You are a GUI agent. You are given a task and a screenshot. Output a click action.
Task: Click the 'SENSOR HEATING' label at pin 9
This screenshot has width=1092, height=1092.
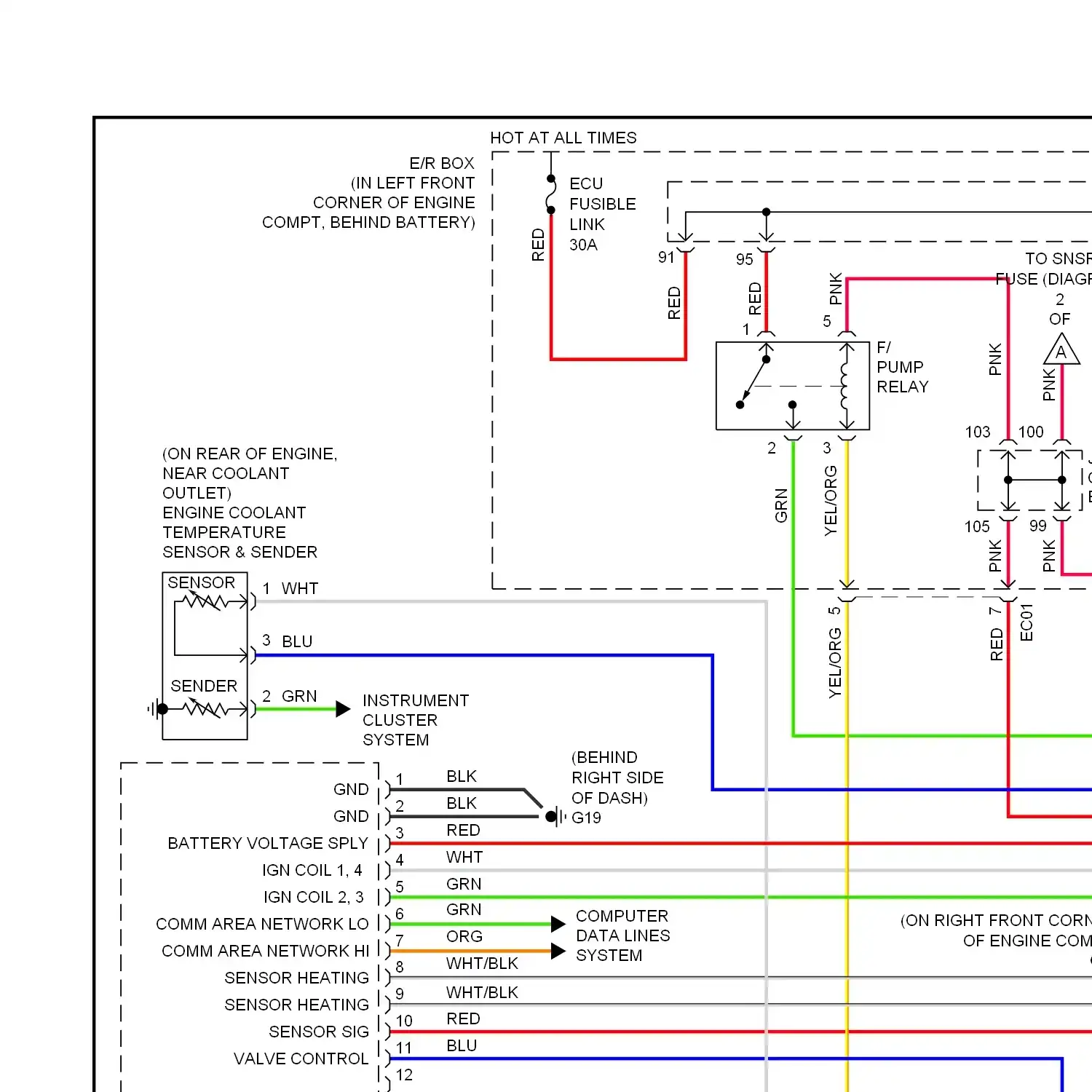click(x=296, y=1005)
